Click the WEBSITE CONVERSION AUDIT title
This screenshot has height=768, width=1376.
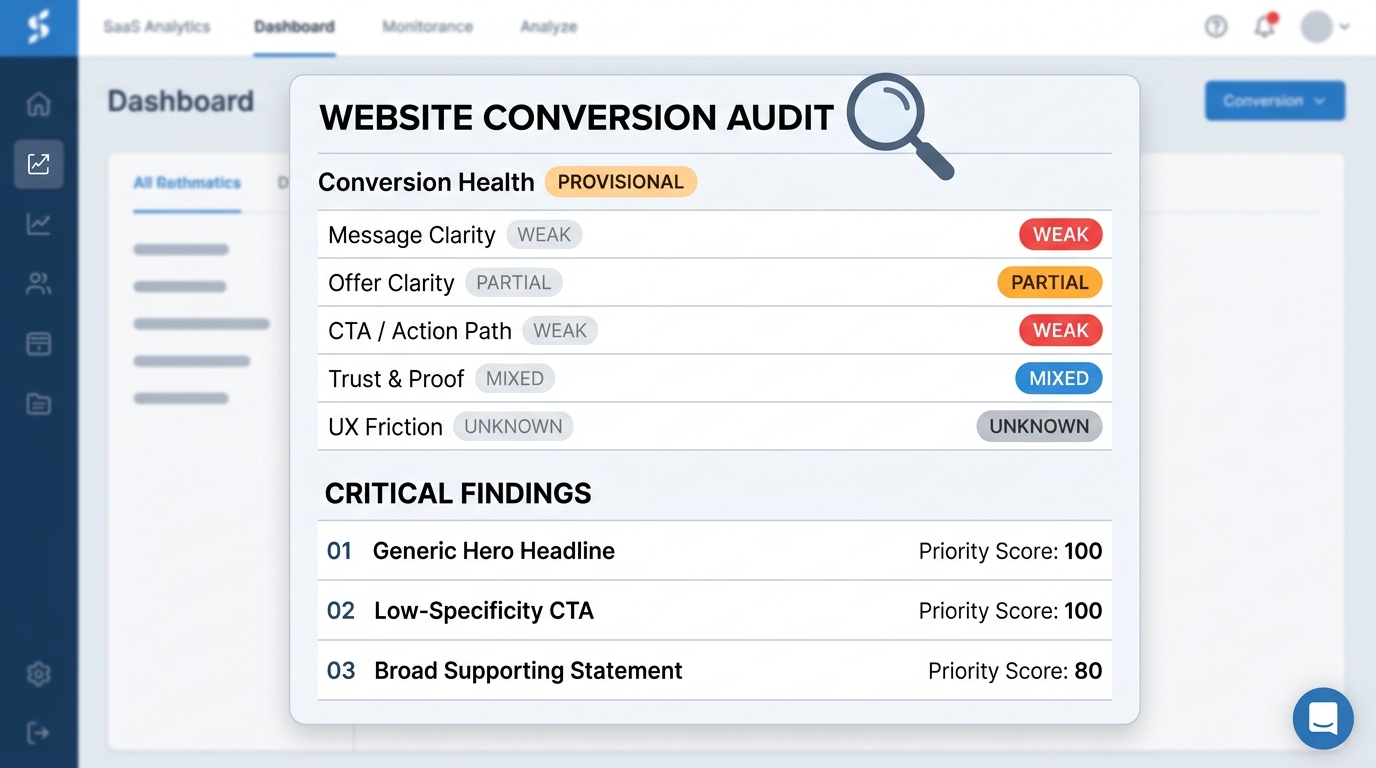click(576, 118)
